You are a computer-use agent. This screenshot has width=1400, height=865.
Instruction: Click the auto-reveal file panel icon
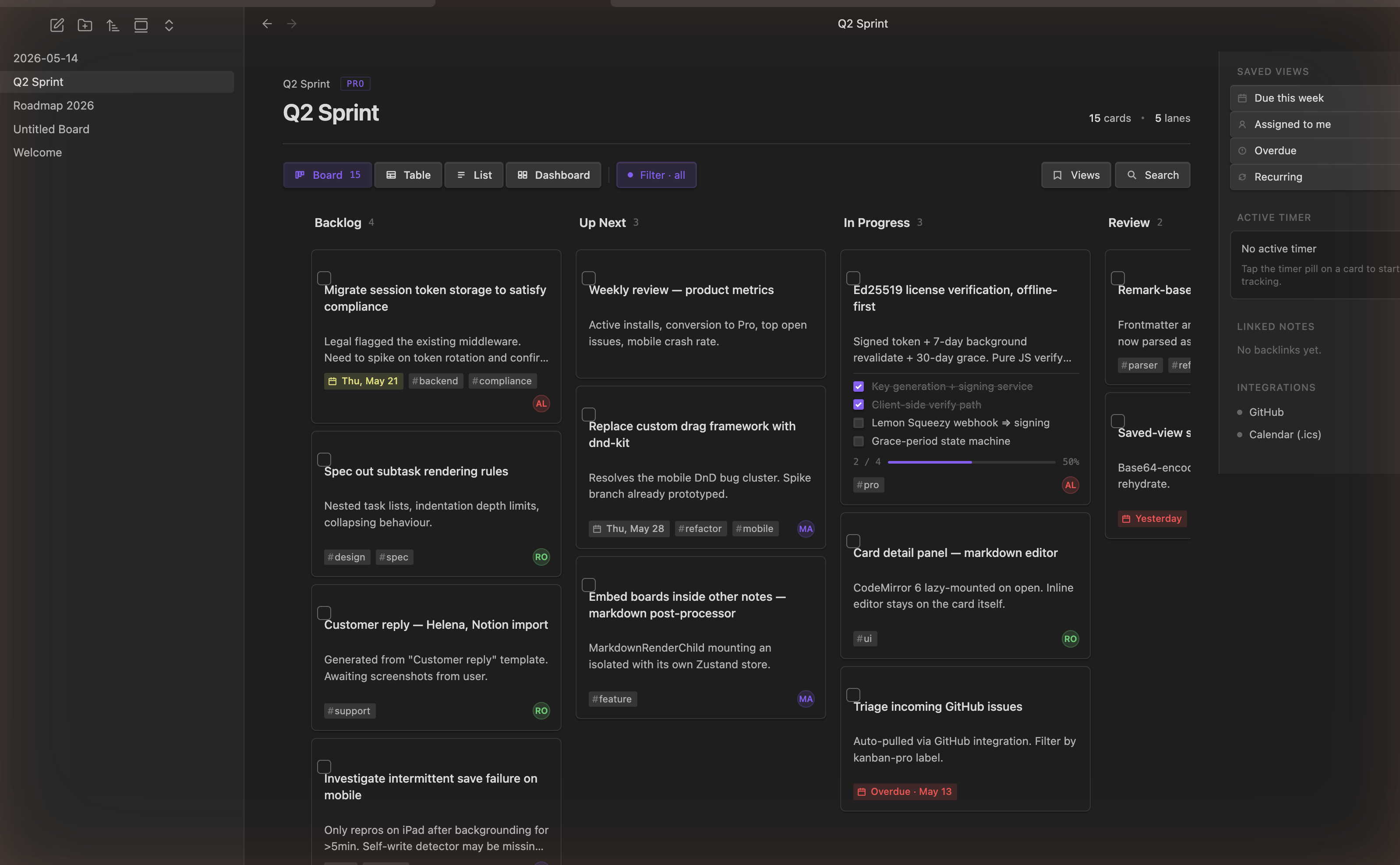(141, 25)
